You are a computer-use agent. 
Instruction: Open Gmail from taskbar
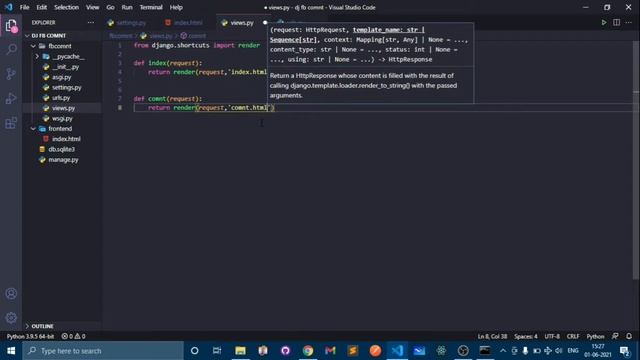(x=330, y=351)
